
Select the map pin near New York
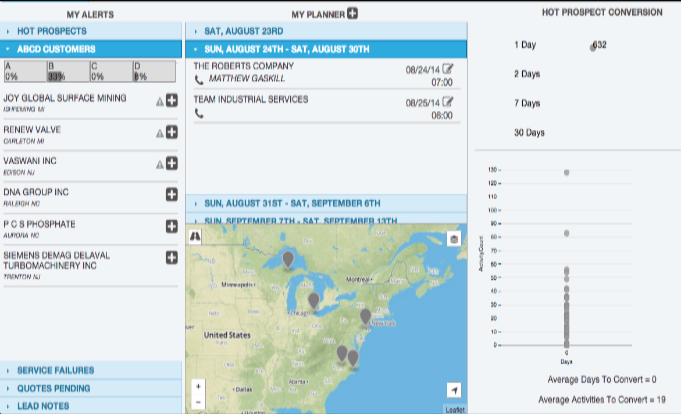pyautogui.click(x=366, y=317)
